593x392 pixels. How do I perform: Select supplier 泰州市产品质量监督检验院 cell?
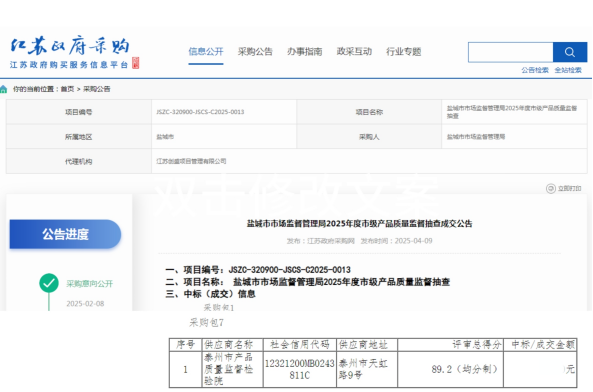pos(232,369)
